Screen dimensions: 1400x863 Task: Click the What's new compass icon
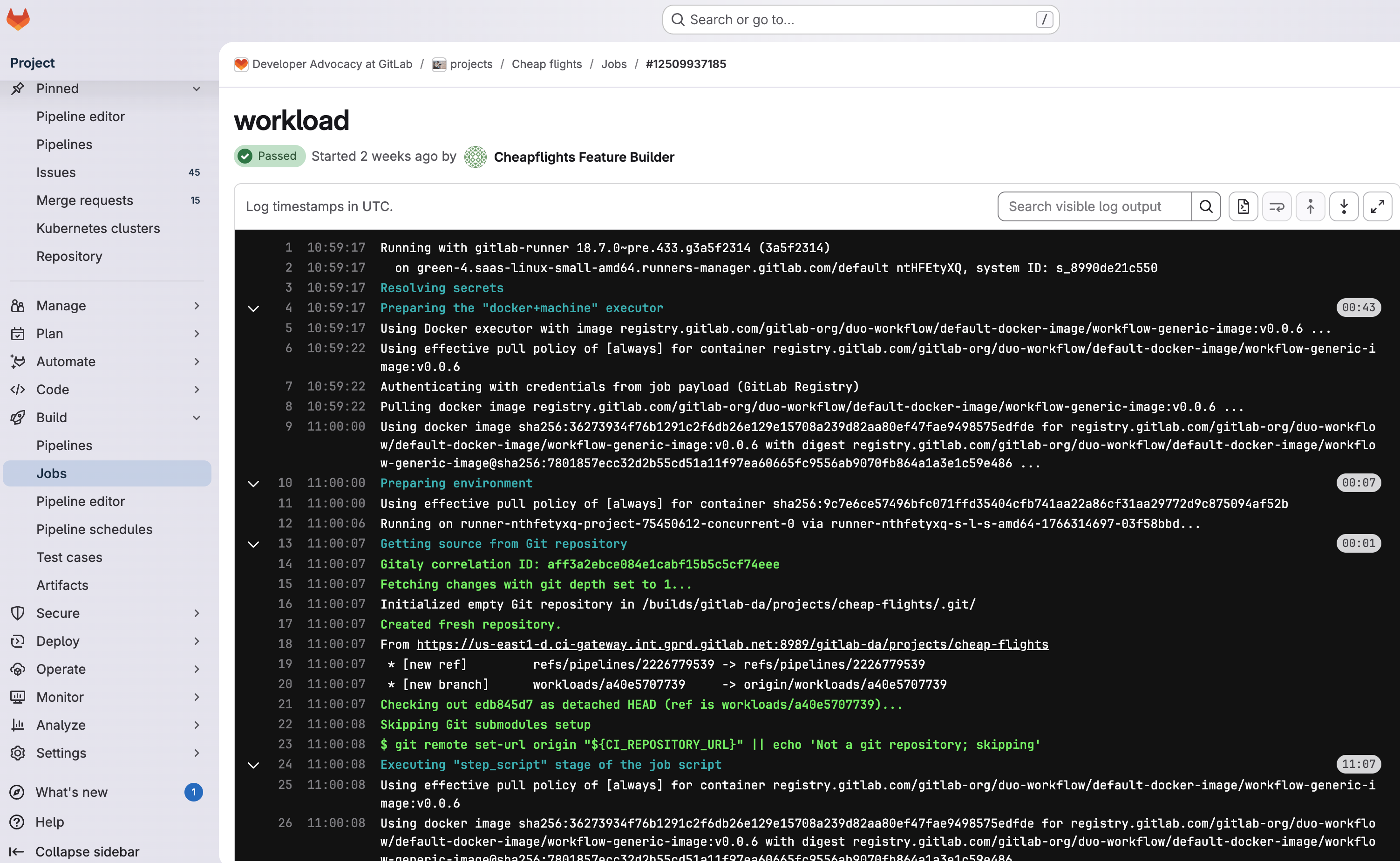(x=17, y=792)
